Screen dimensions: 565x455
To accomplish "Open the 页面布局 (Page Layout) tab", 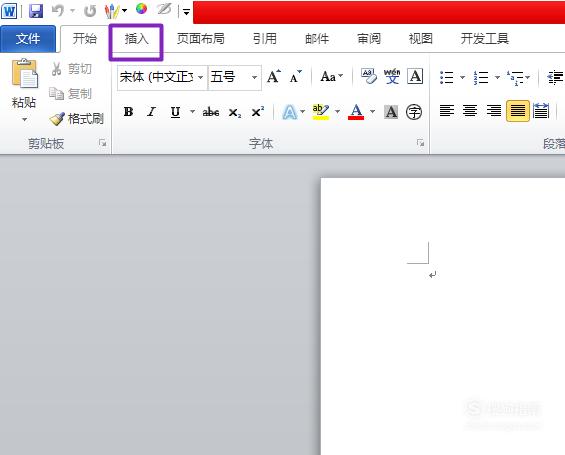I will [x=200, y=39].
